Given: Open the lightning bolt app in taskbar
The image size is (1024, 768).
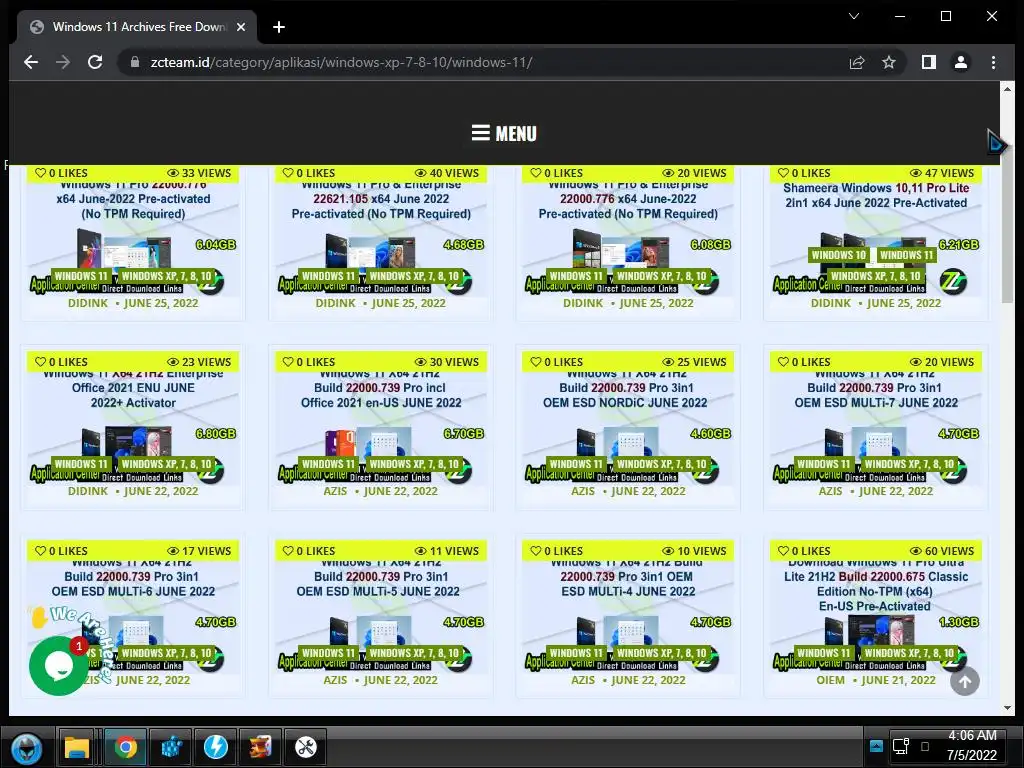Looking at the screenshot, I should [x=216, y=747].
